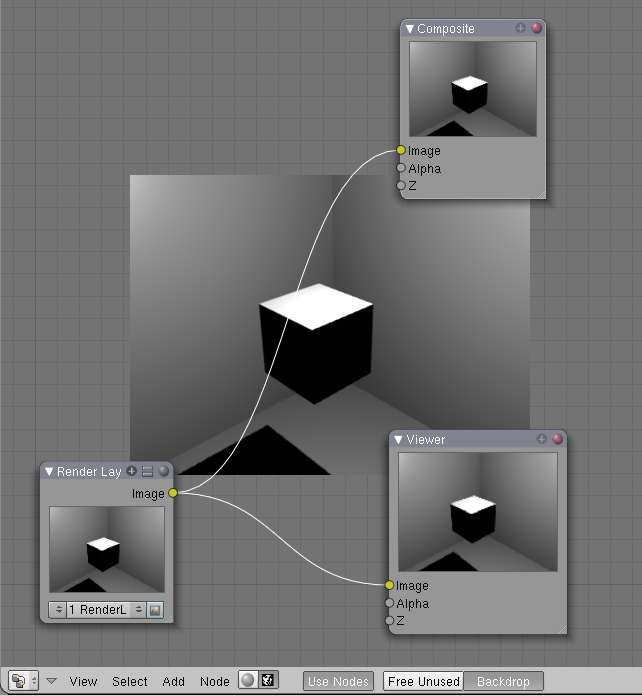
Task: Click the plus icon on Render Layers node
Action: pyautogui.click(x=131, y=471)
